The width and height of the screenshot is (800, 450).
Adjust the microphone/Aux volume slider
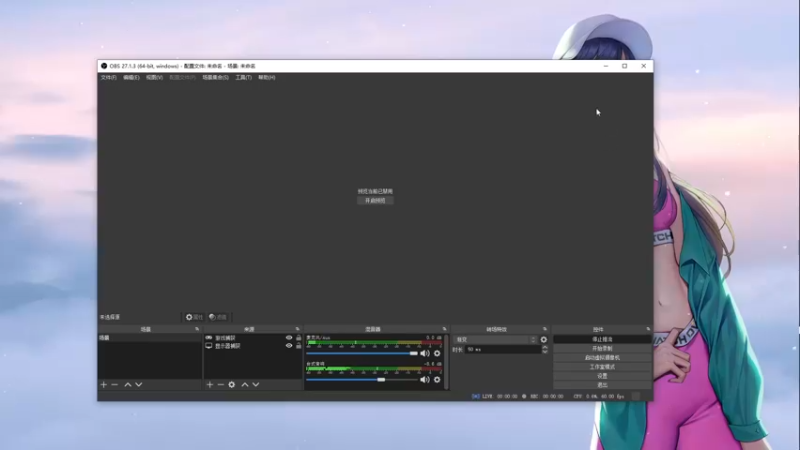click(x=362, y=353)
